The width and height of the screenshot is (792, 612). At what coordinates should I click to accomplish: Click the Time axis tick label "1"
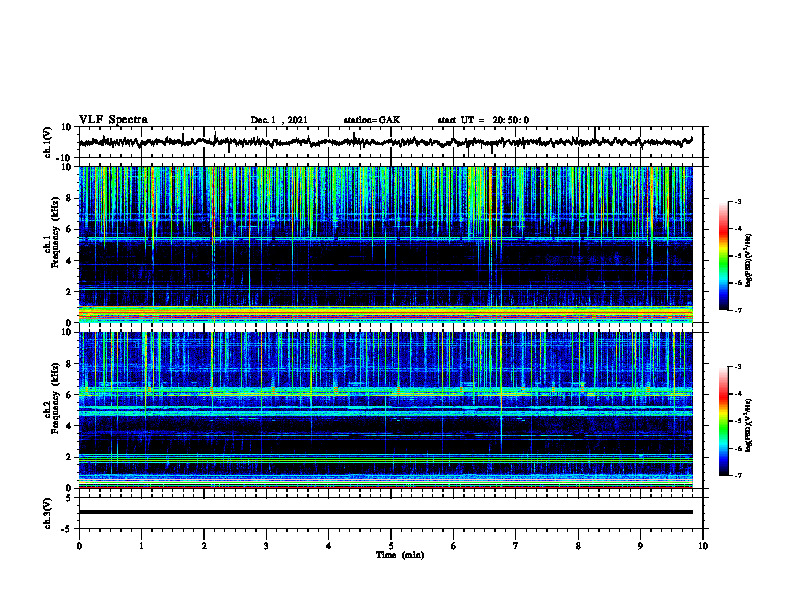coord(141,546)
